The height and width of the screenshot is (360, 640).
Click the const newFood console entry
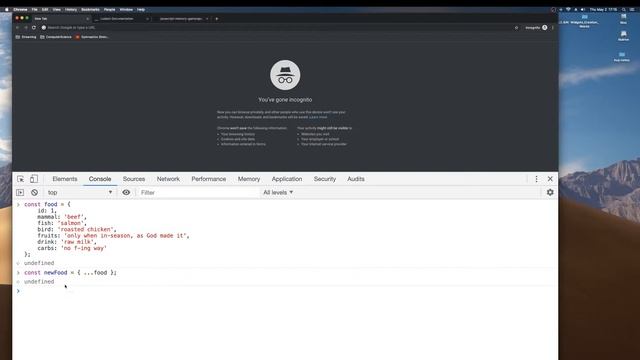tap(70, 272)
